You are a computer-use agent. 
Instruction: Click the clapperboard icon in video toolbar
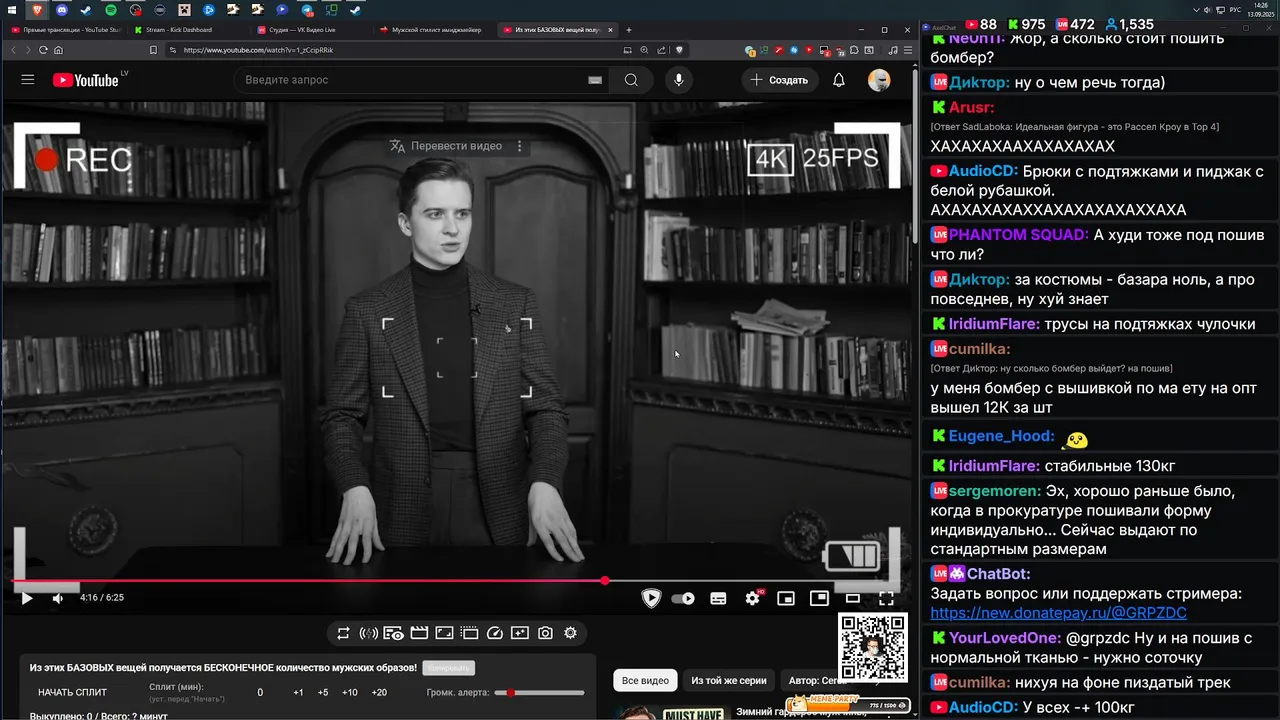click(x=419, y=633)
